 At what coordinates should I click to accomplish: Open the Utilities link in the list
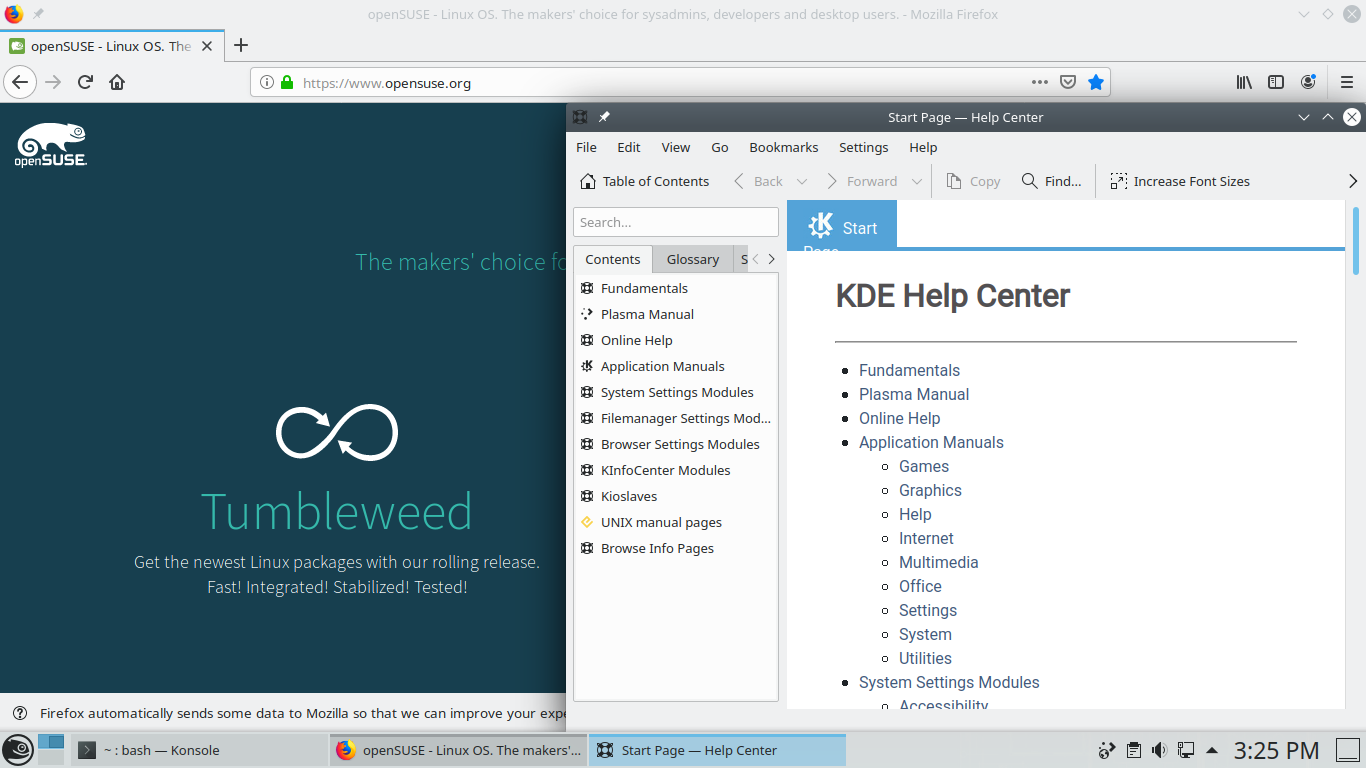coord(925,658)
